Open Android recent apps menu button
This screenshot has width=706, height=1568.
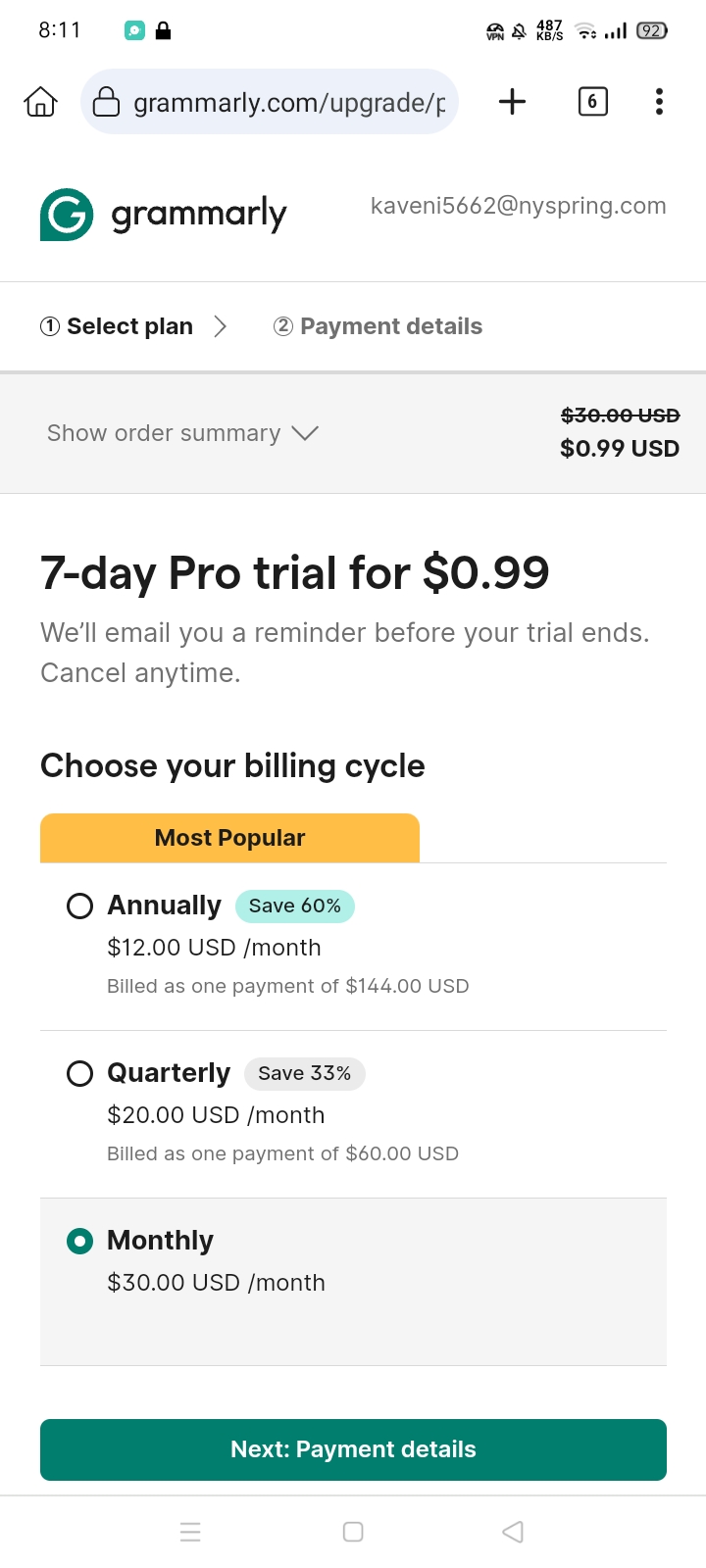click(x=190, y=1532)
